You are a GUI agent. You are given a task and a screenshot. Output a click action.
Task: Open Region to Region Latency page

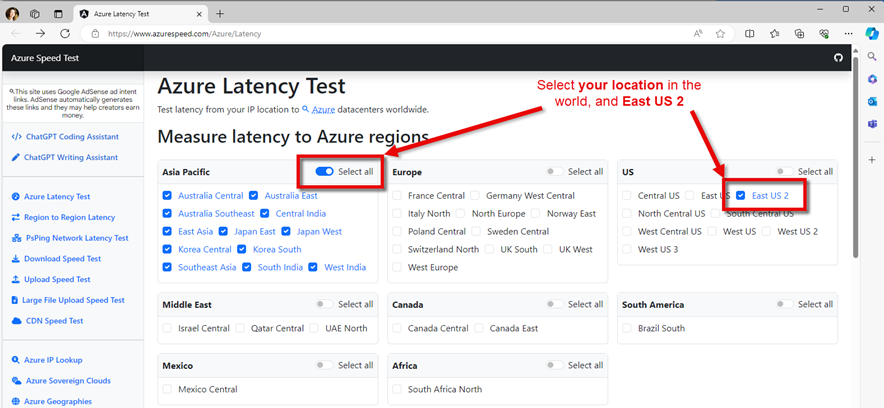click(x=69, y=217)
